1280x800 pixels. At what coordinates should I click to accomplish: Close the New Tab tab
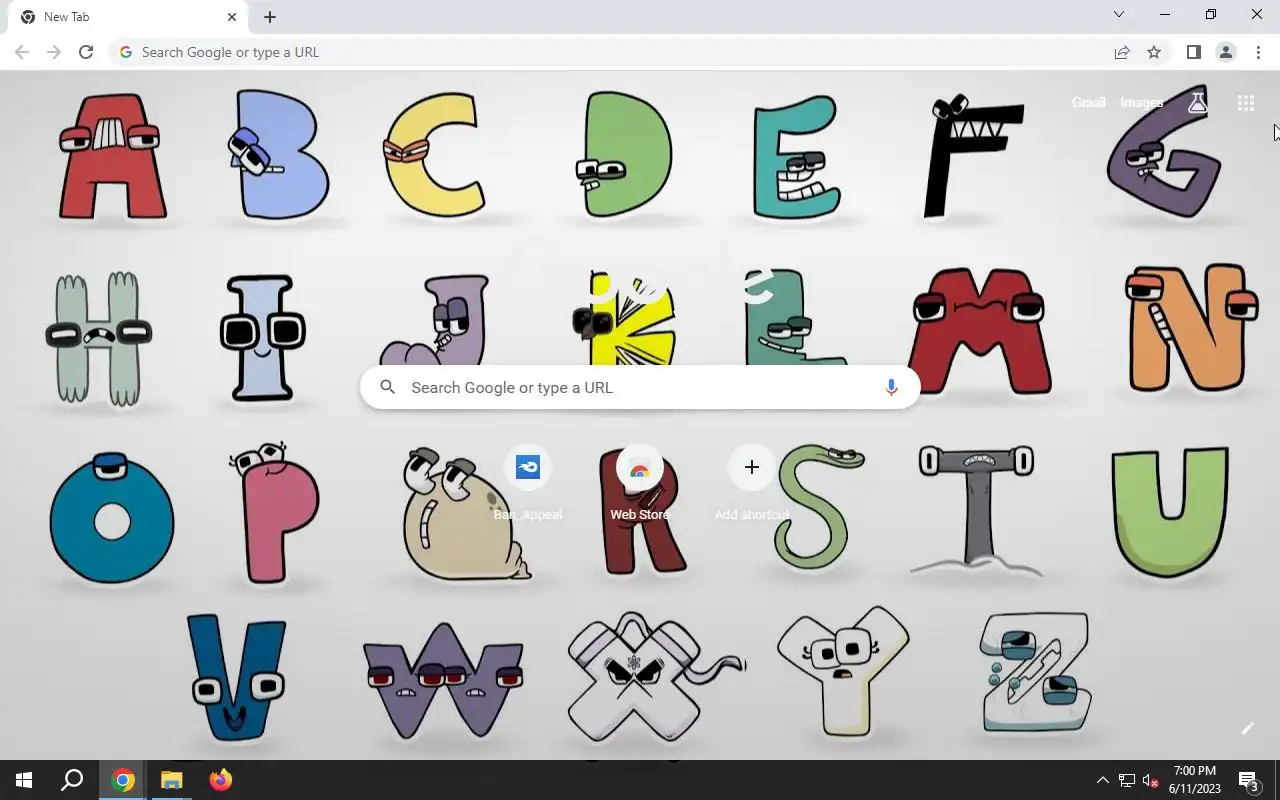tap(232, 17)
